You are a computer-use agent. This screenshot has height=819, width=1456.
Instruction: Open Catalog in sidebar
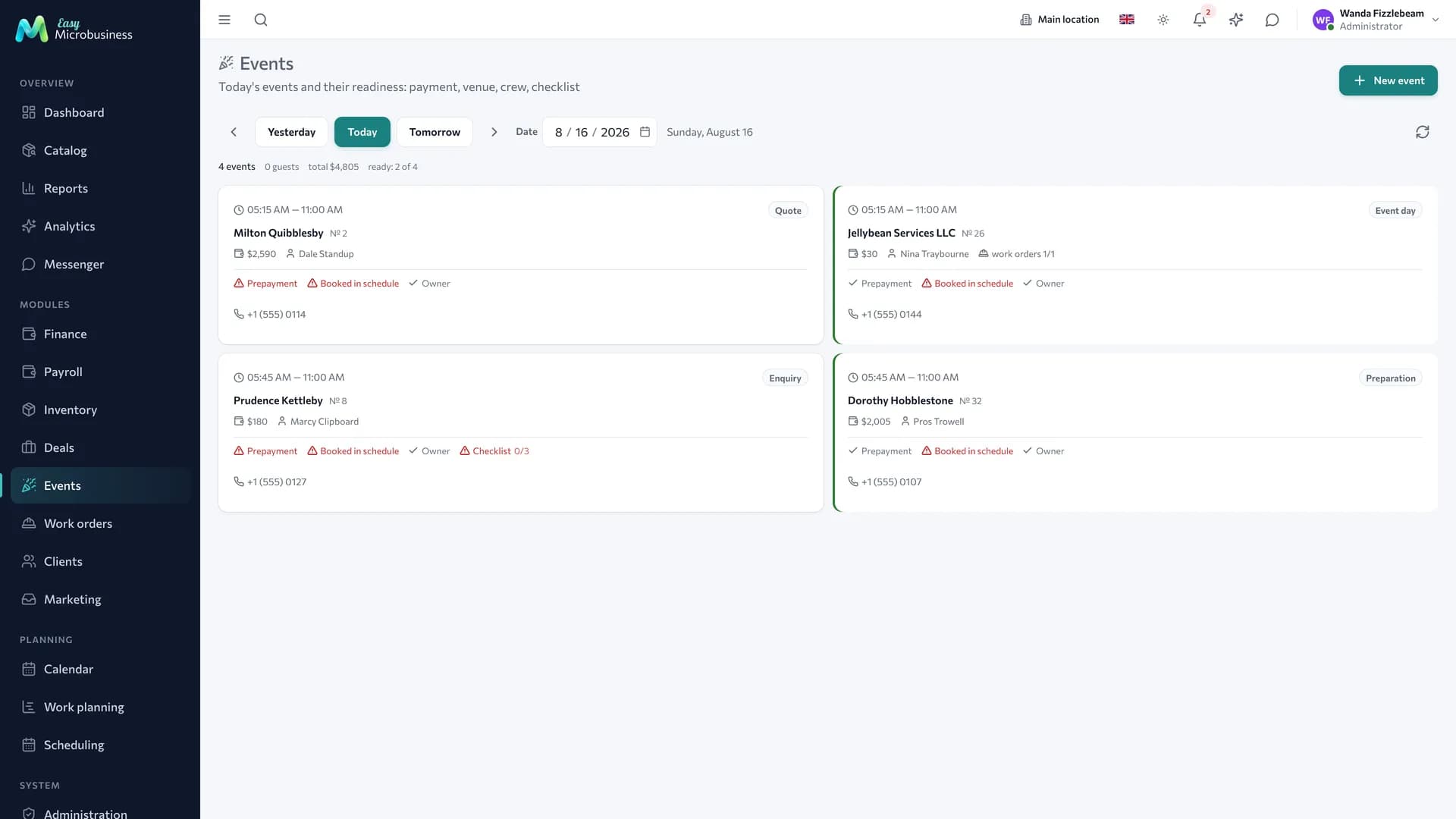coord(100,150)
